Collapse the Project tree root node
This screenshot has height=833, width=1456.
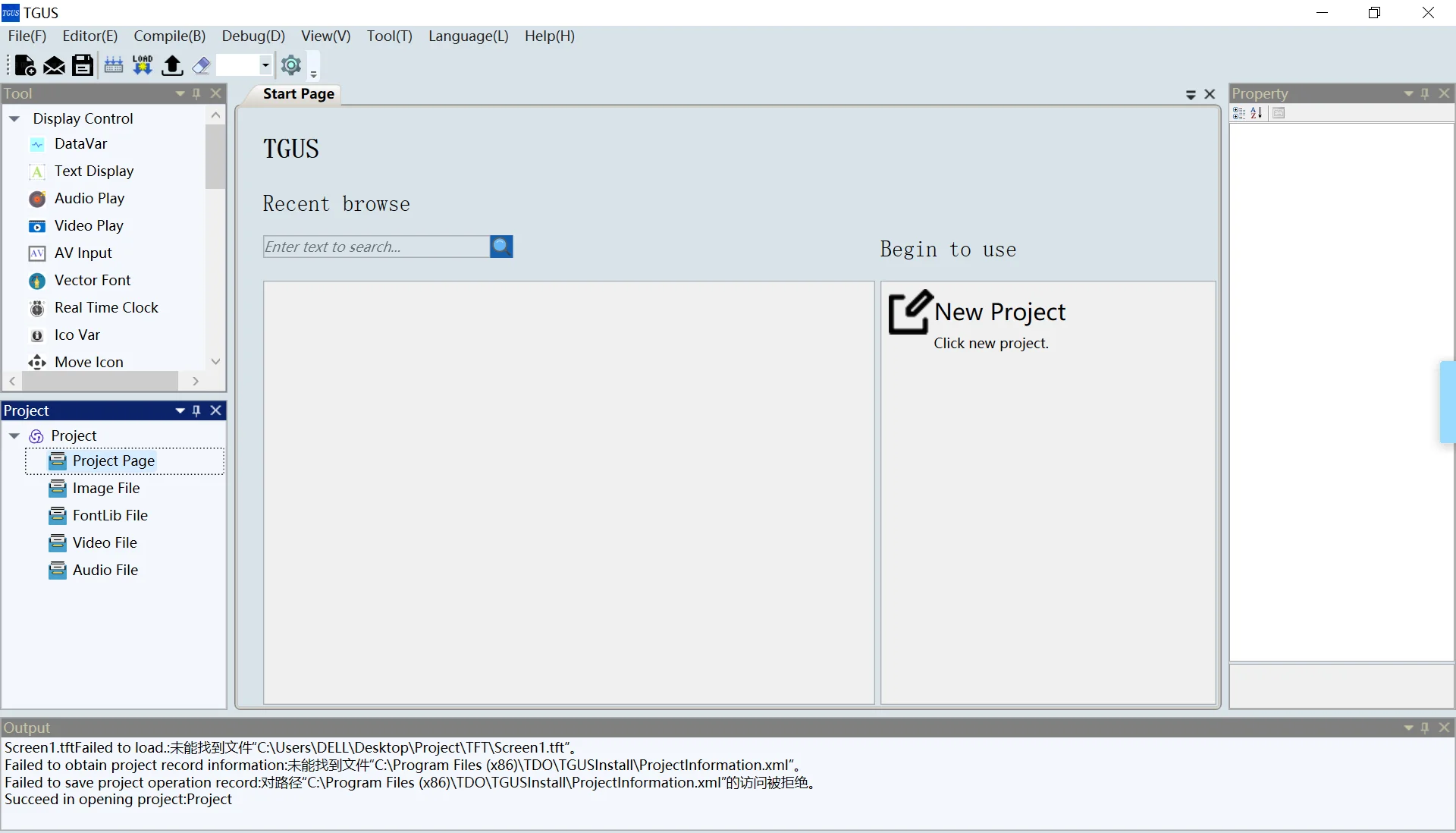tap(14, 436)
